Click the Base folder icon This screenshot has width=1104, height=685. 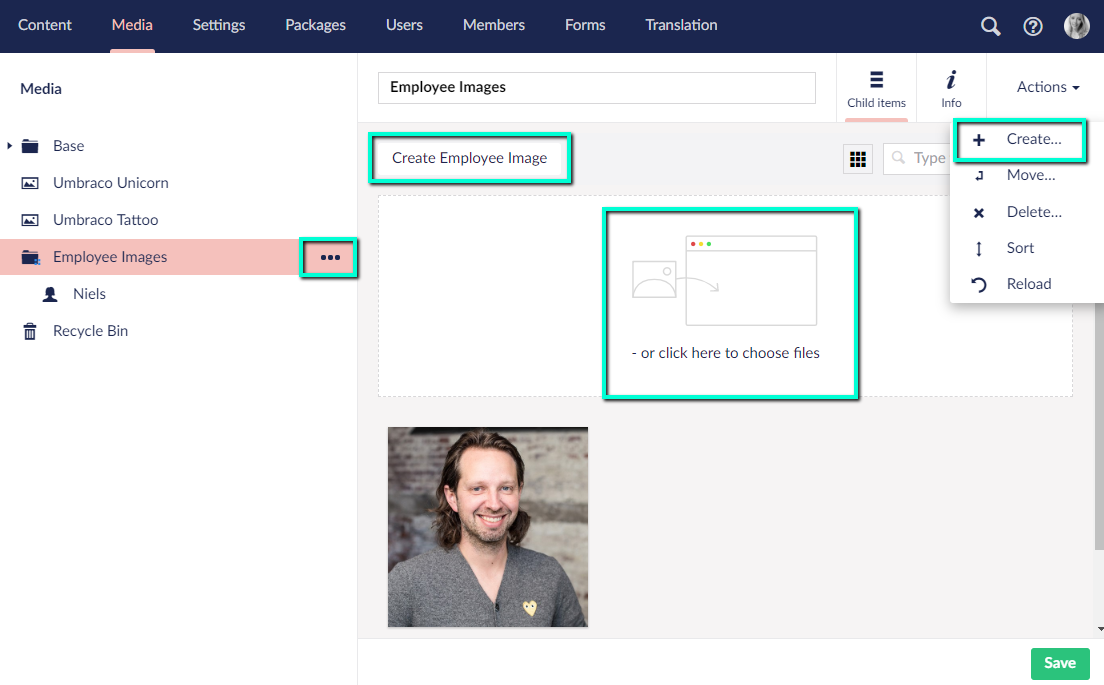30,146
